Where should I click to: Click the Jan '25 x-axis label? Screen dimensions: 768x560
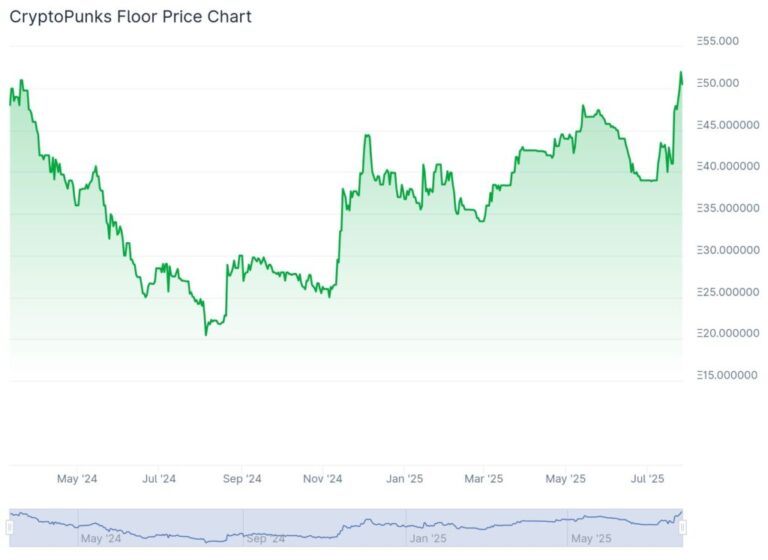point(404,479)
